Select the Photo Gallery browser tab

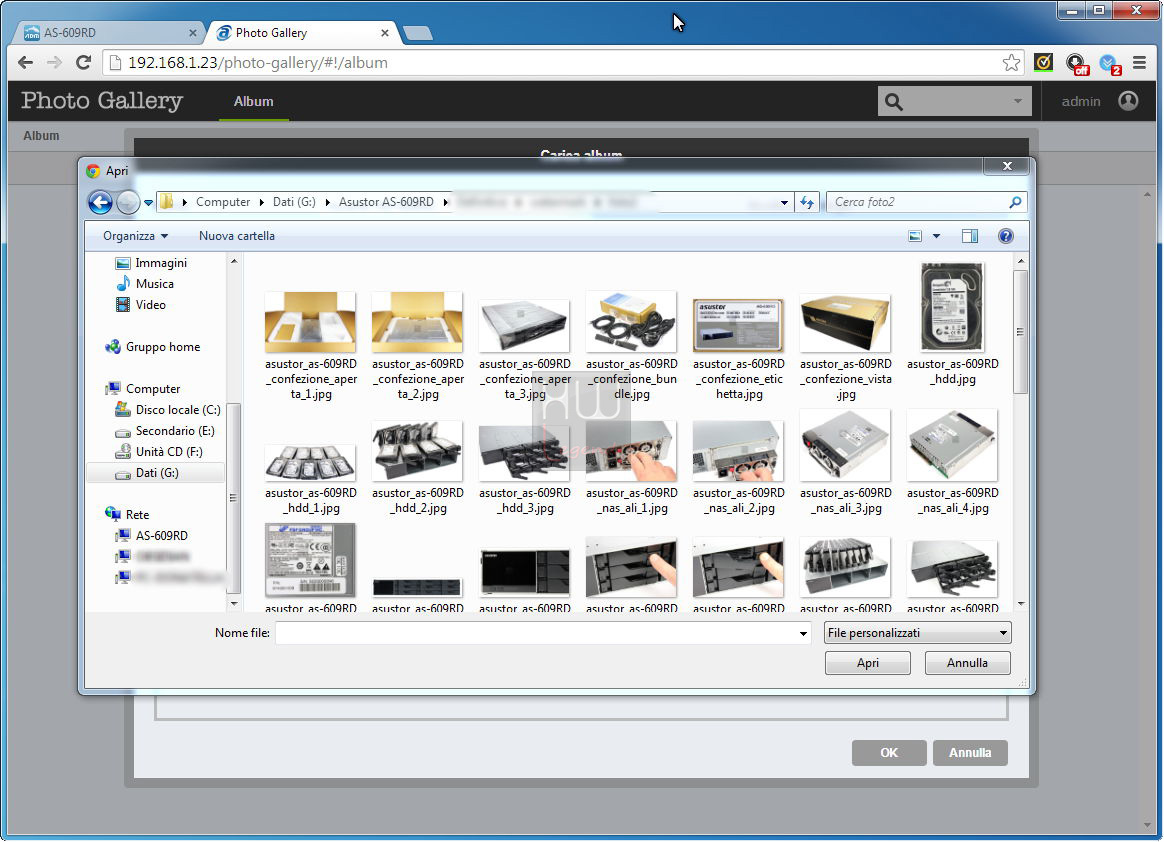pos(302,33)
